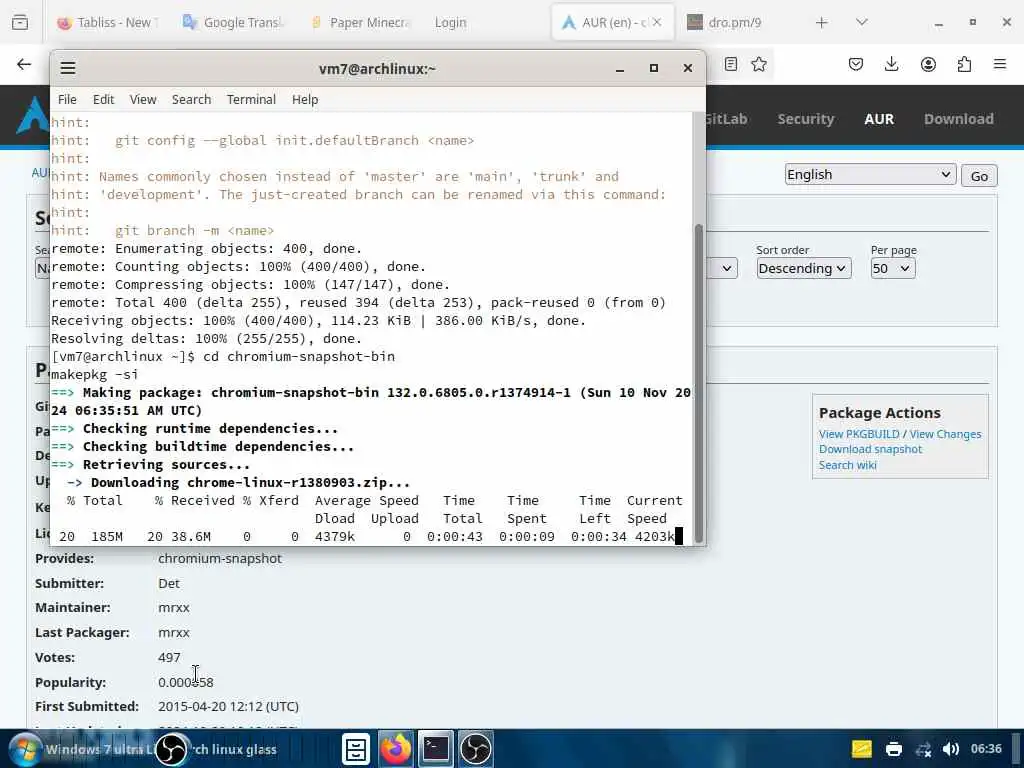This screenshot has width=1024, height=768.
Task: Open the volume speaker tray icon
Action: [x=951, y=749]
